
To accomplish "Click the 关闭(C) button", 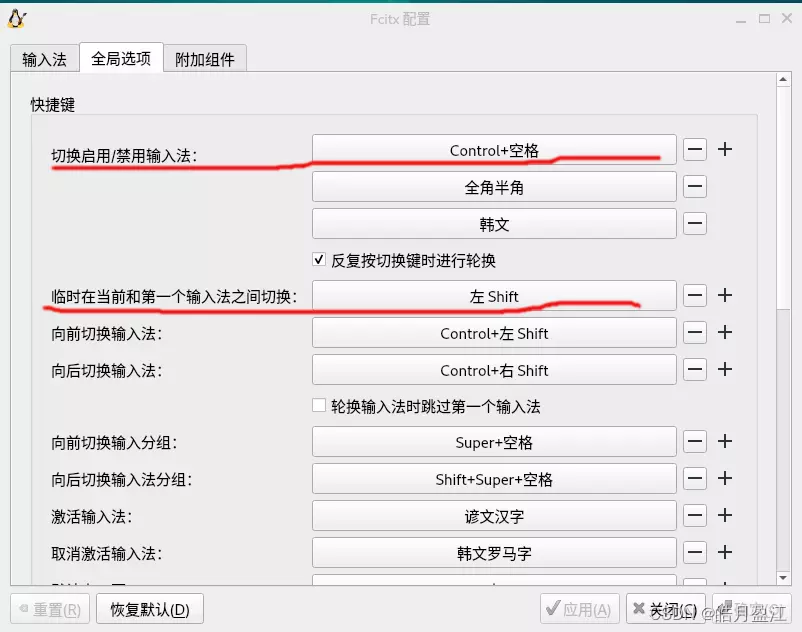I will coord(665,609).
